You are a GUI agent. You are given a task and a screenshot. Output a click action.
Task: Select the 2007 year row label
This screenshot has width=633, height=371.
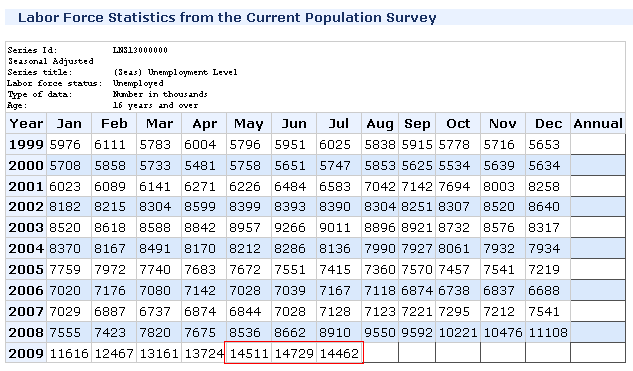(26, 311)
